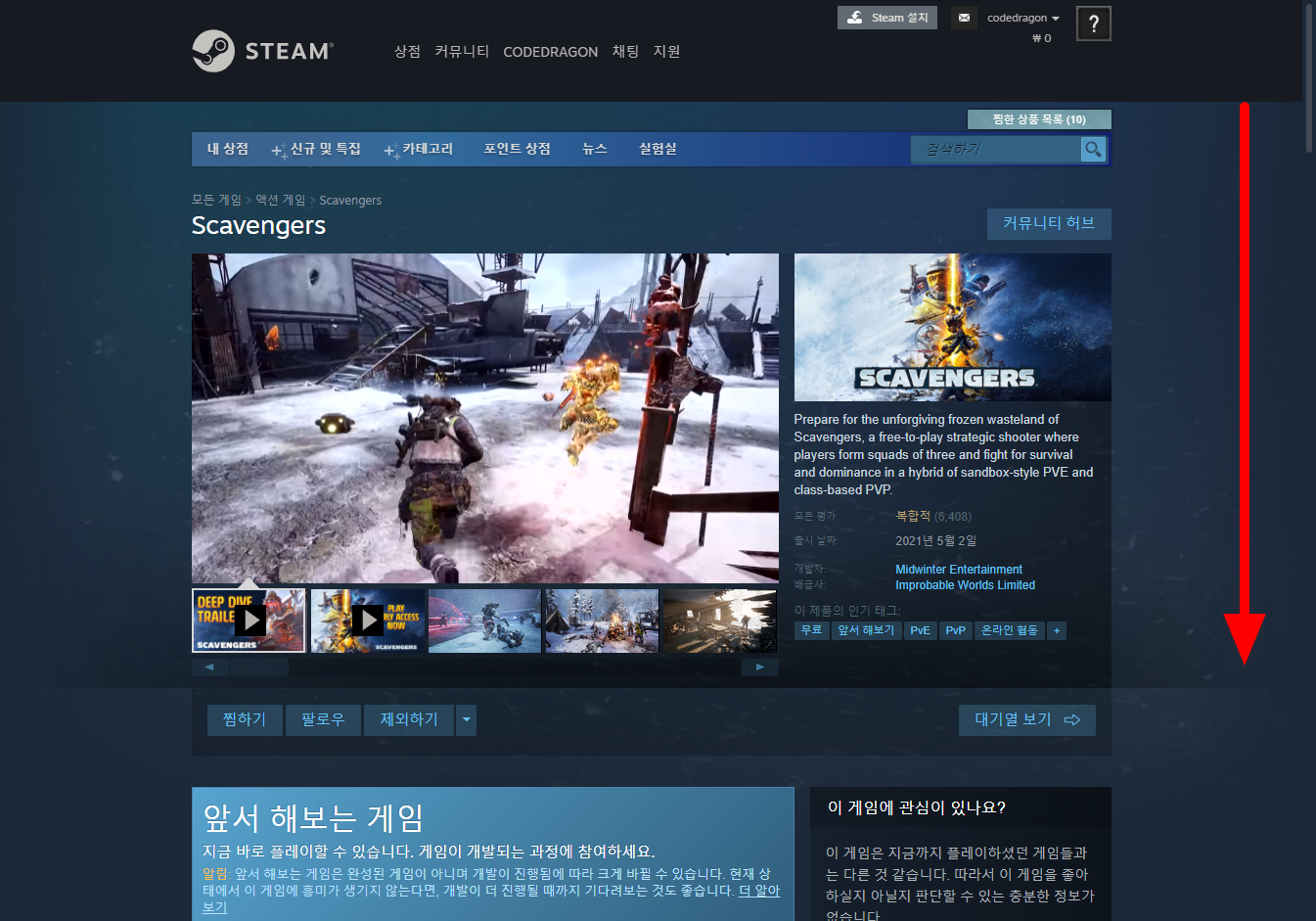Click the 커뮤니티 허브 button
Screen dimensions: 1316x921
point(1049,223)
